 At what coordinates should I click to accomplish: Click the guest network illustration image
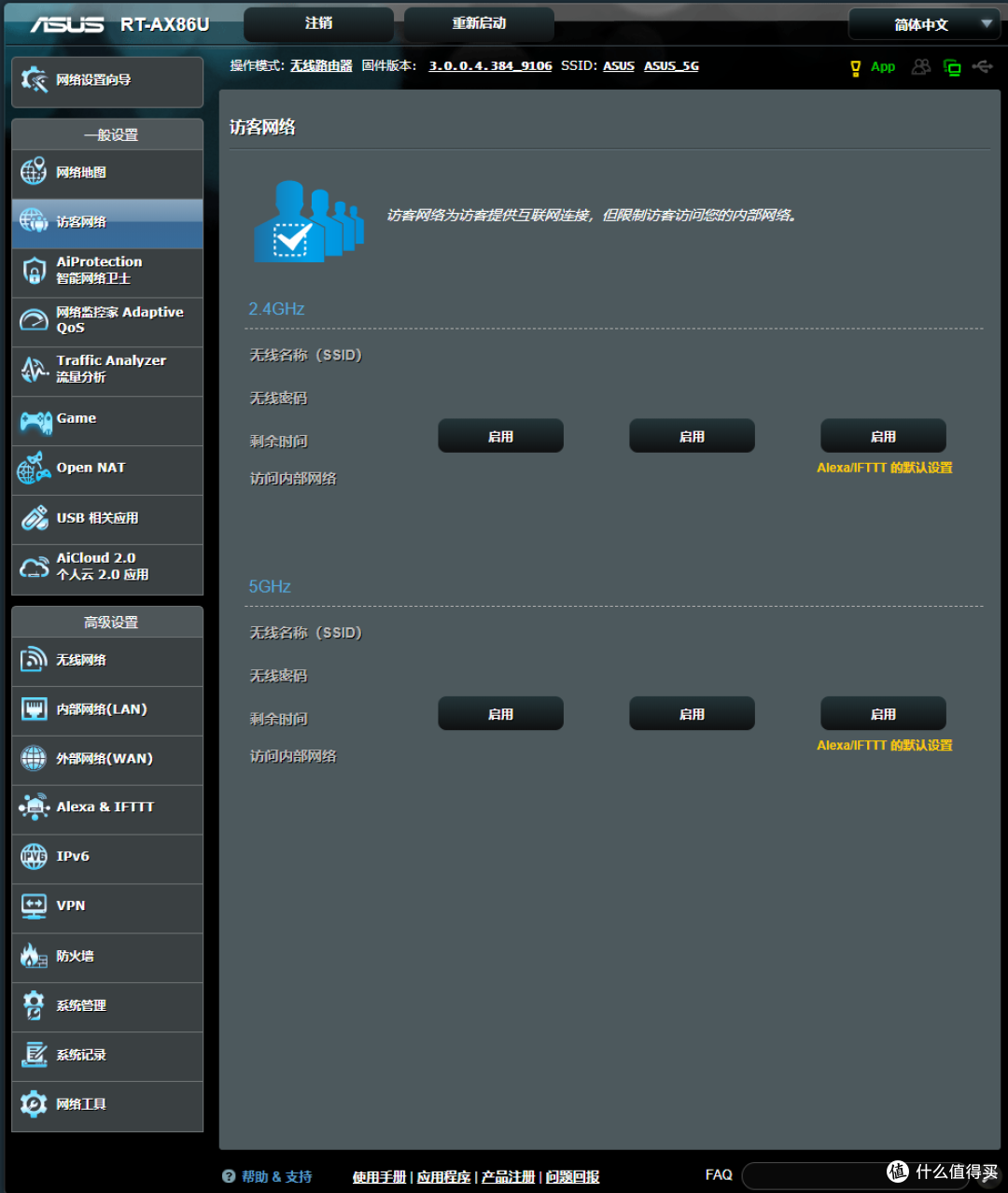click(309, 221)
